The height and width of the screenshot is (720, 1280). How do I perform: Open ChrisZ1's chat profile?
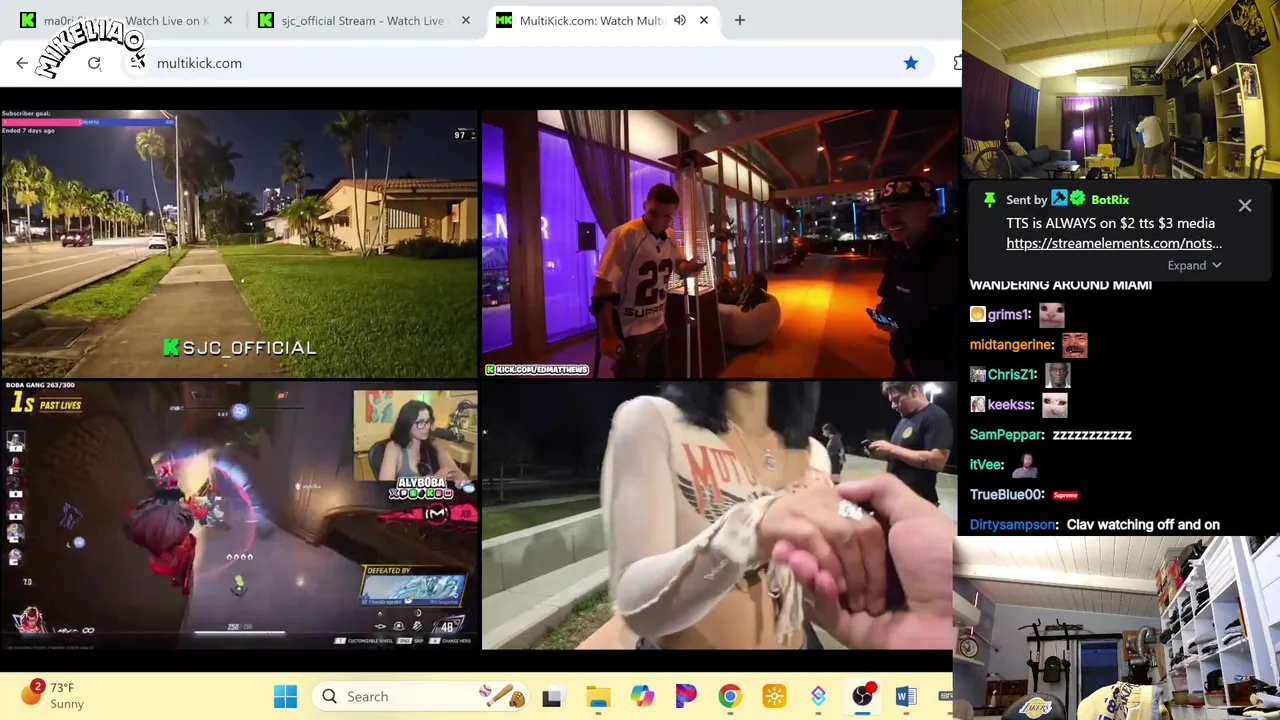[1012, 374]
